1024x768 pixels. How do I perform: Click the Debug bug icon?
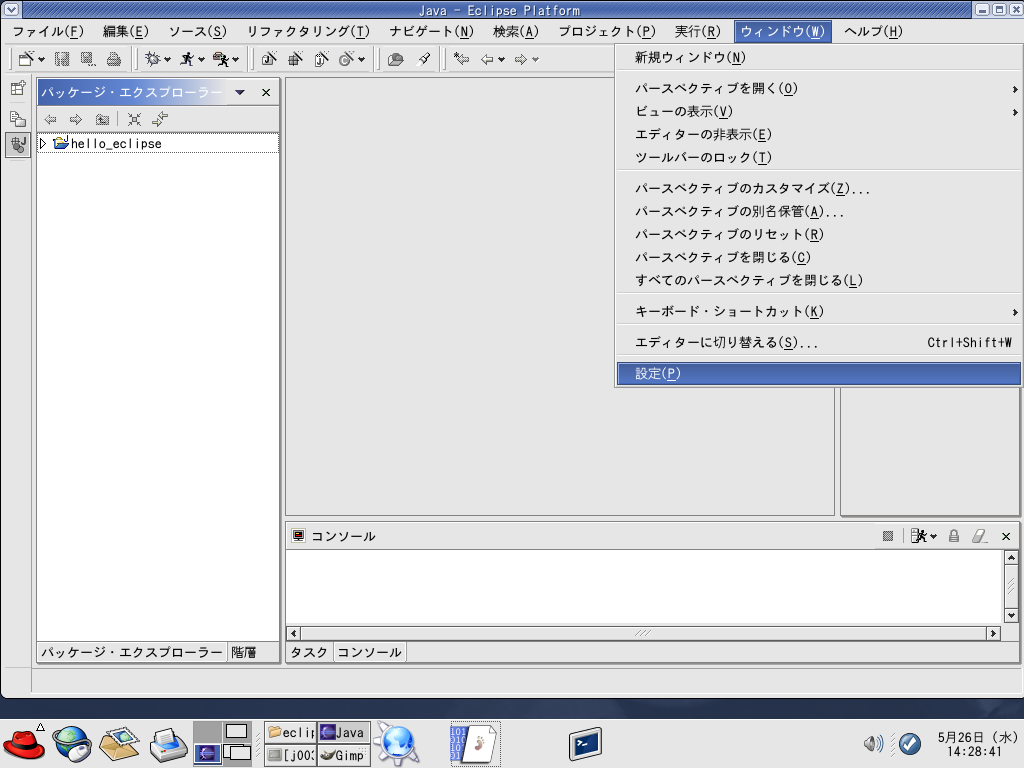point(152,59)
